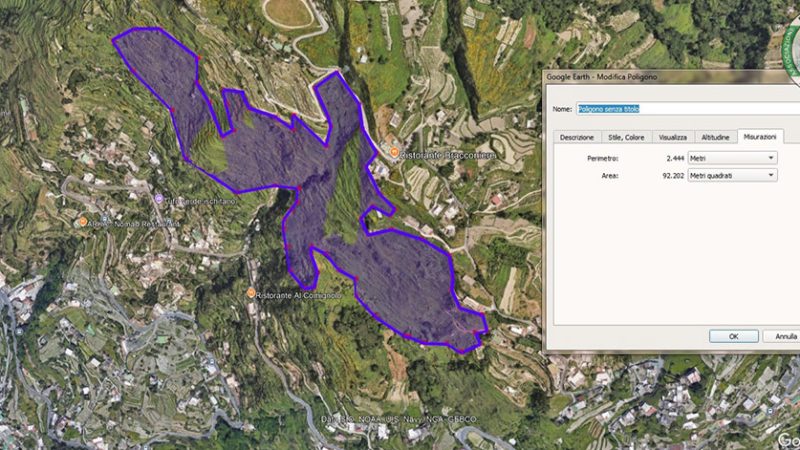Viewport: 800px width, 450px height.
Task: Open the Stile, Colore tab
Action: [x=625, y=137]
